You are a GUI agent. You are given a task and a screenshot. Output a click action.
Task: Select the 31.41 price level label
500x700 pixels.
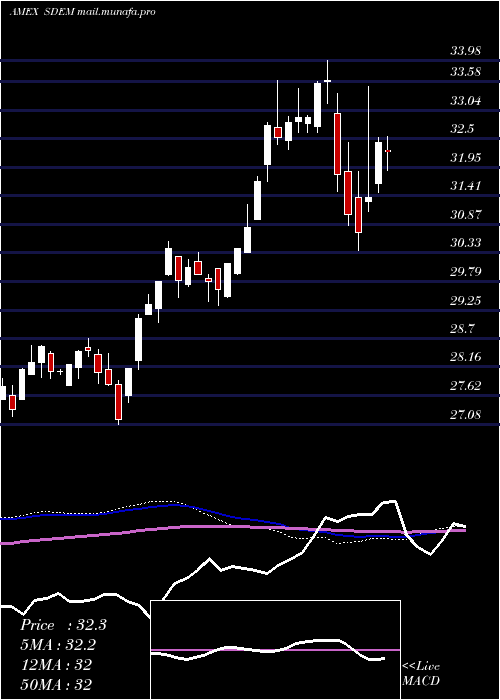click(x=466, y=186)
